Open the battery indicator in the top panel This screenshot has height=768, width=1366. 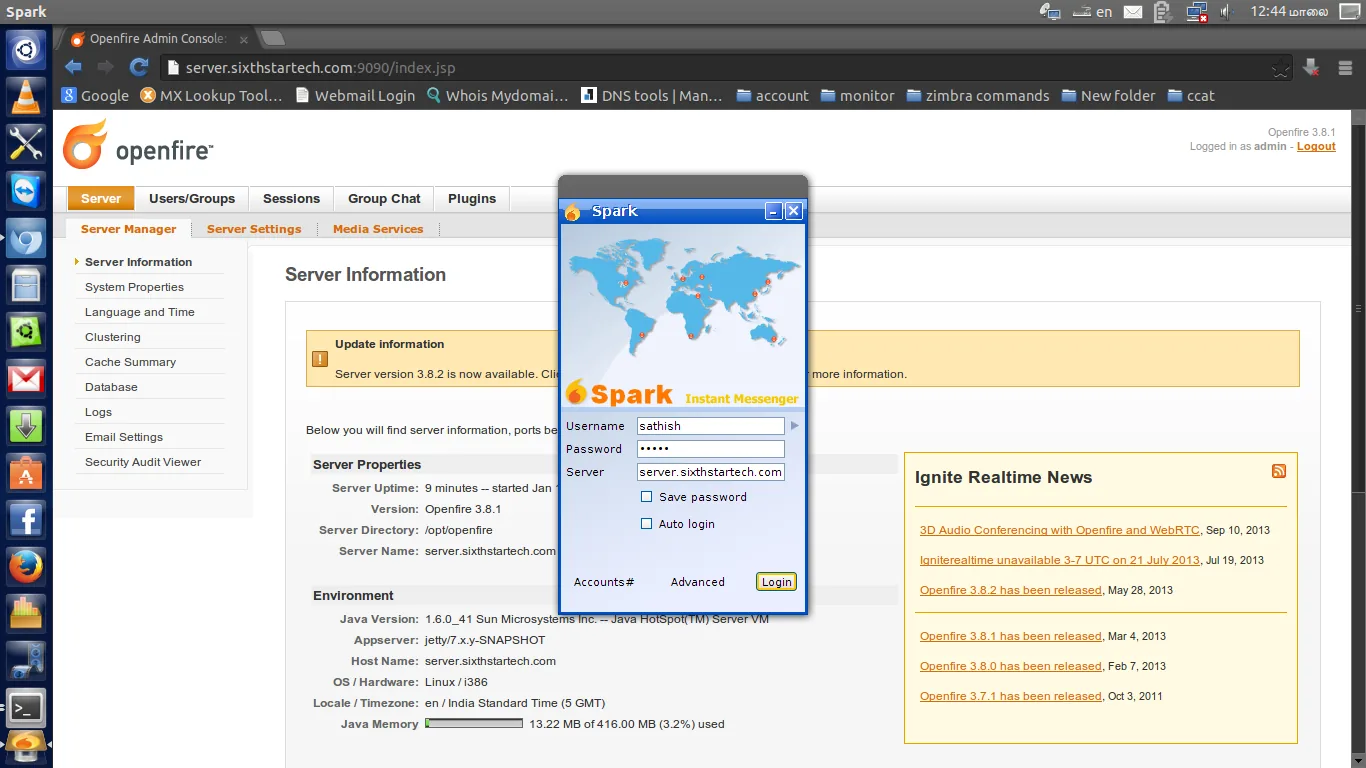(x=1162, y=12)
